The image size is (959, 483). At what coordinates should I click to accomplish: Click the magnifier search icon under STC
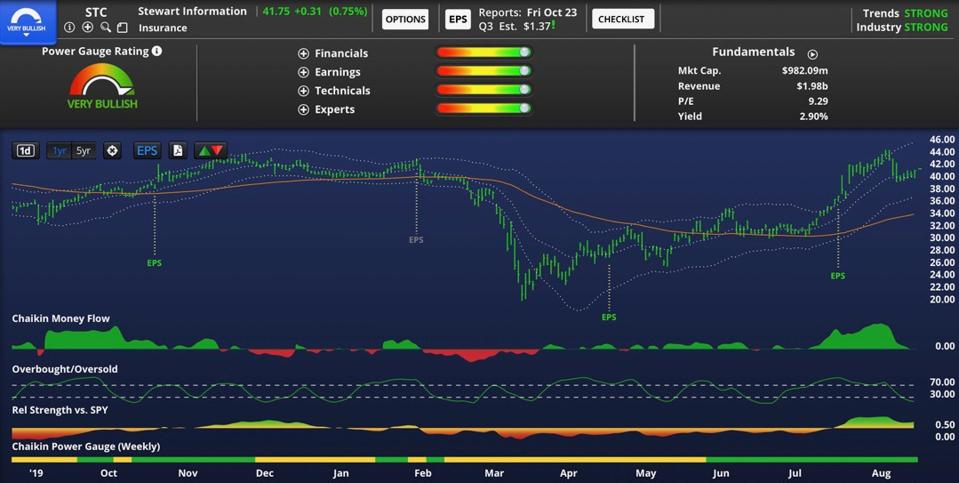[x=106, y=28]
